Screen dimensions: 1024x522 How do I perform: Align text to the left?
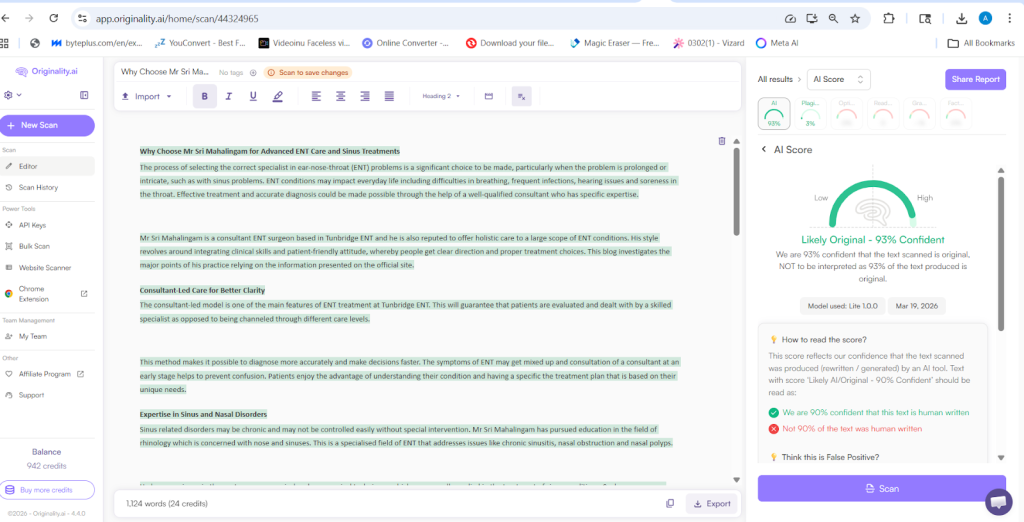(316, 96)
